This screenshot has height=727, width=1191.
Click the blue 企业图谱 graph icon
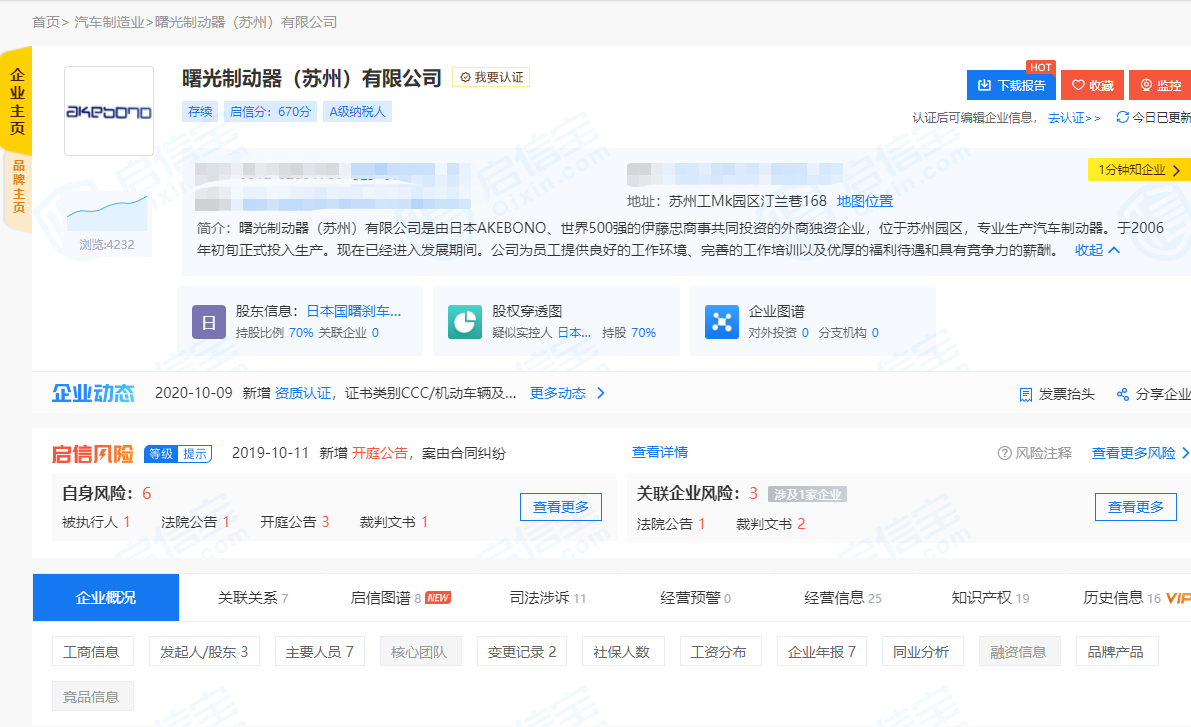point(722,322)
